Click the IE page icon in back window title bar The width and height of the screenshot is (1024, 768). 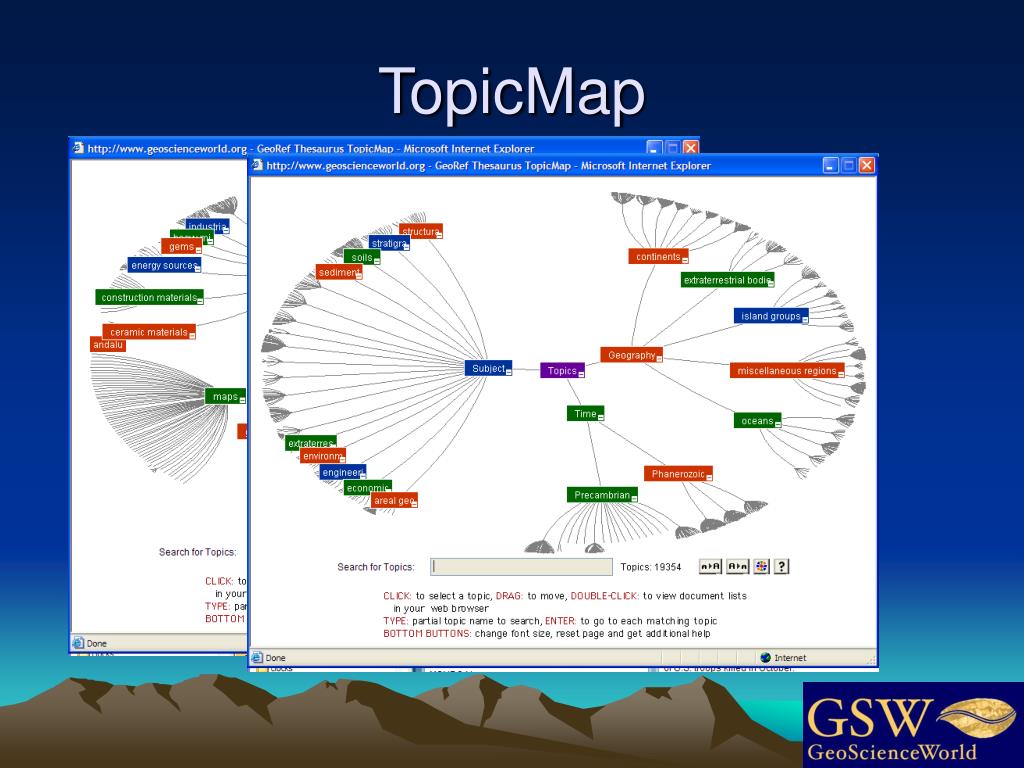[79, 148]
